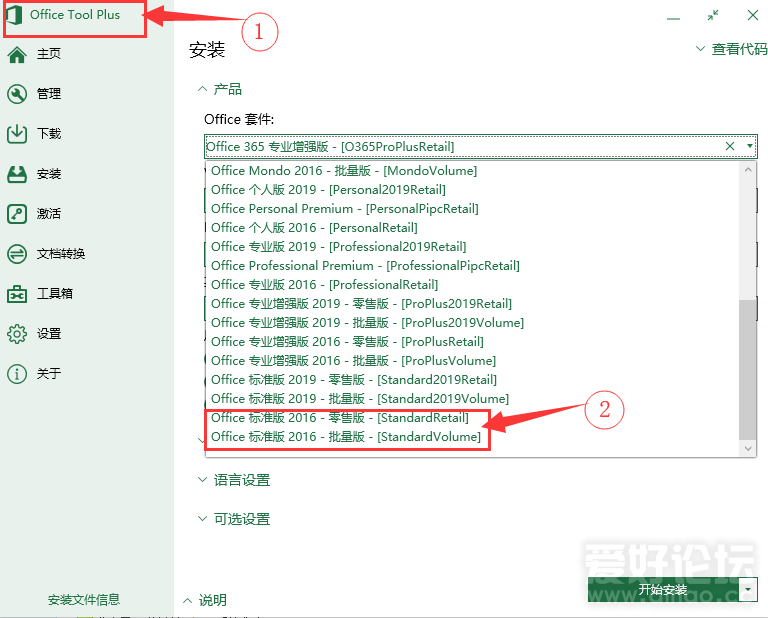Toggle the Office 套件 combo box arrow
The image size is (768, 618).
pyautogui.click(x=749, y=146)
